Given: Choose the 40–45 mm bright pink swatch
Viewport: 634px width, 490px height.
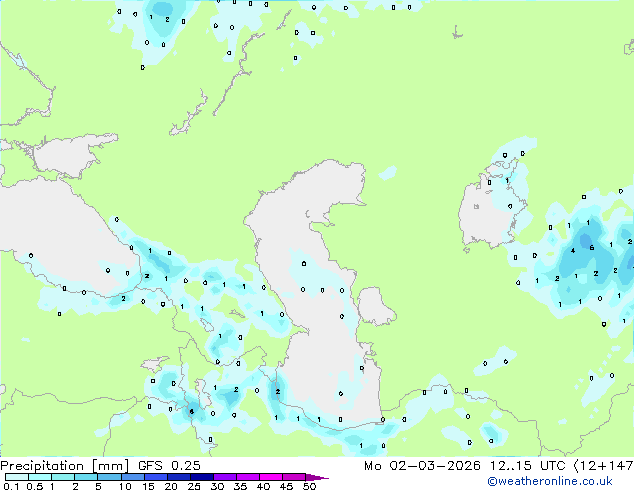Looking at the screenshot, I should pyautogui.click(x=271, y=477).
